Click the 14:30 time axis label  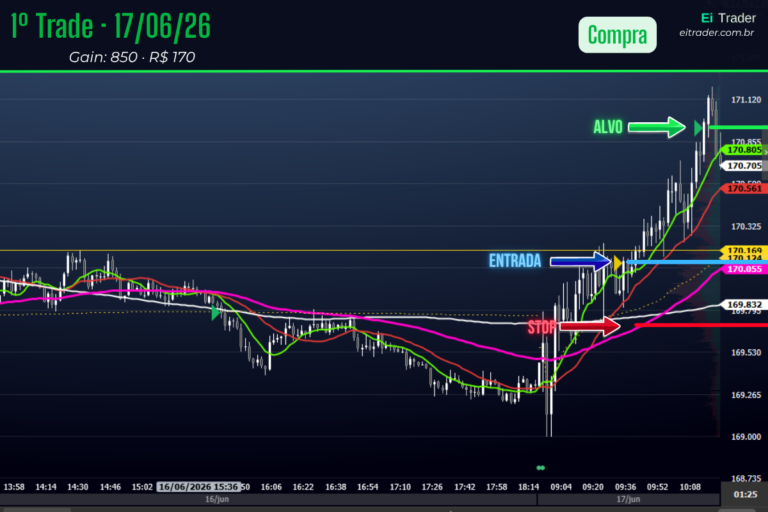pos(78,487)
